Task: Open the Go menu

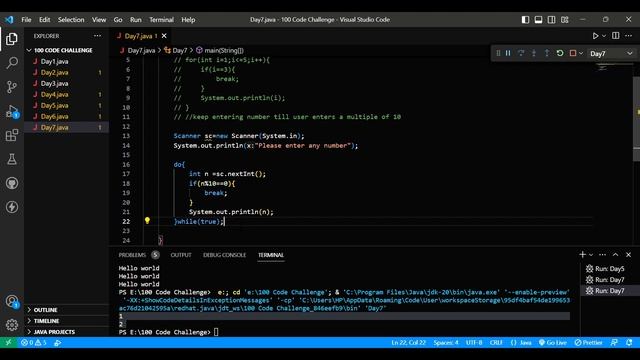Action: coord(118,20)
